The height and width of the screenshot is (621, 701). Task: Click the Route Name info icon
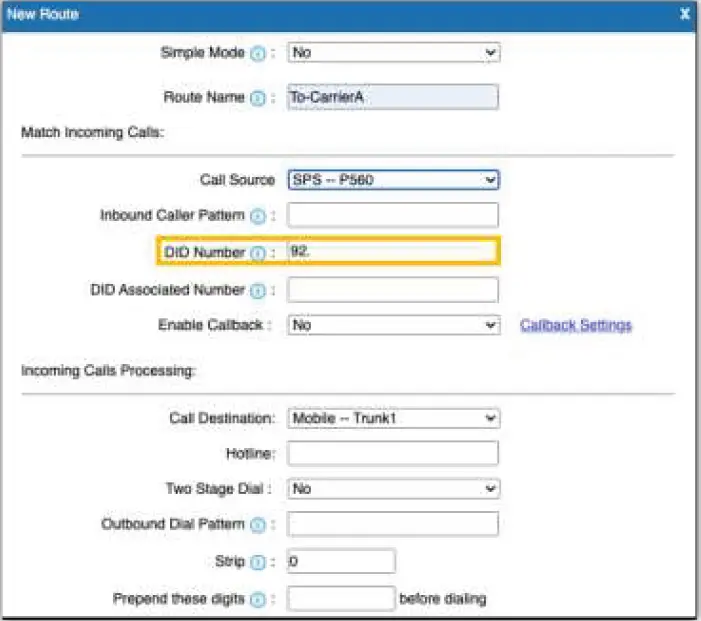[x=258, y=98]
